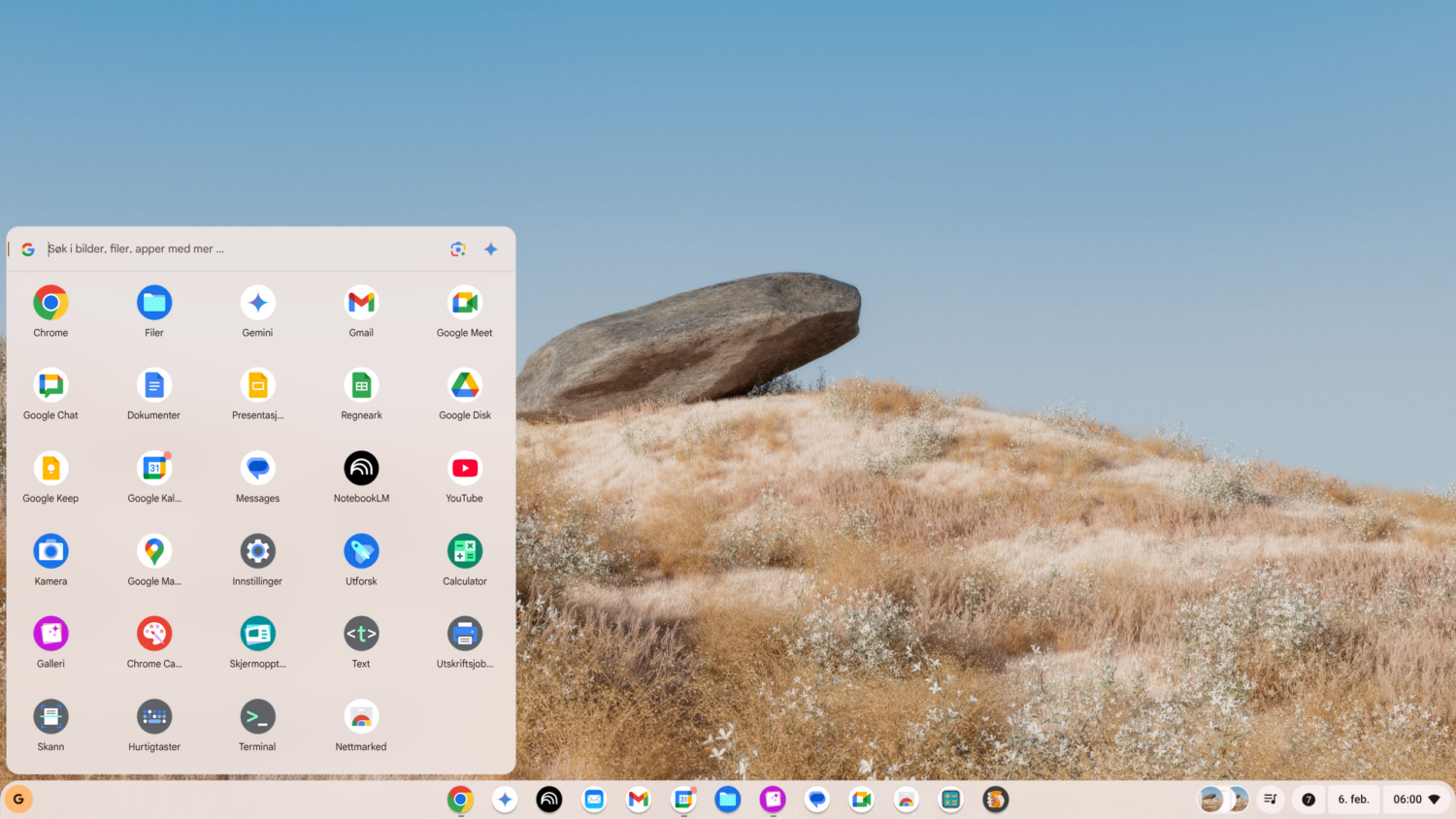Open Chrome Canvas app
This screenshot has width=1456, height=819.
tap(154, 635)
